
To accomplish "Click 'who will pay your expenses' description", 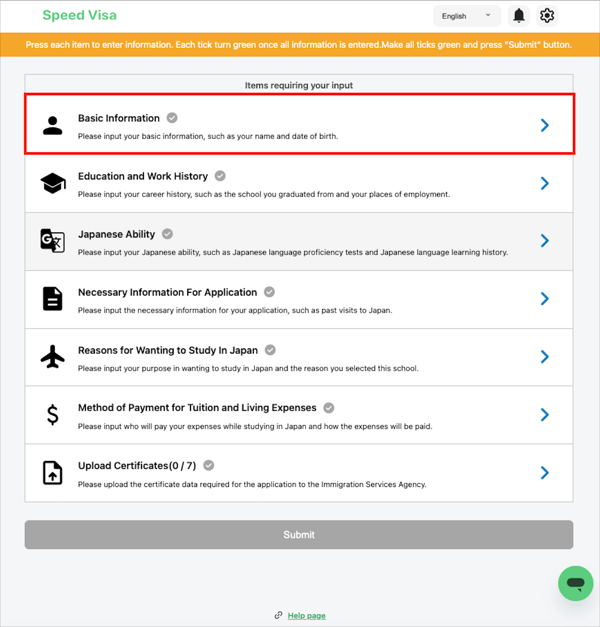I will tap(255, 426).
